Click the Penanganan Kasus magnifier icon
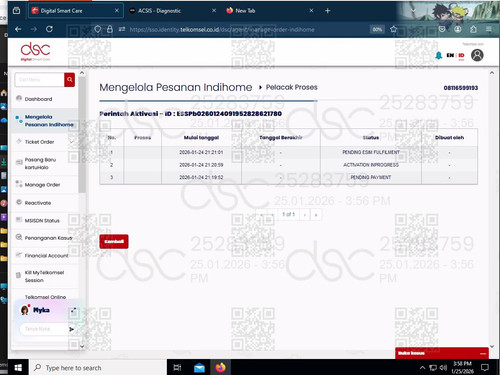The width and height of the screenshot is (500, 375). [x=19, y=237]
